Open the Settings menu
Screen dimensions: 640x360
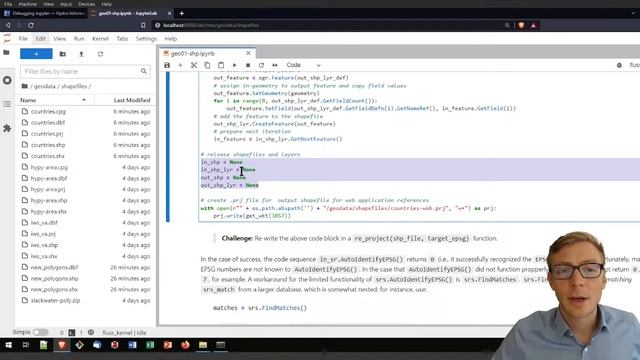[146, 39]
